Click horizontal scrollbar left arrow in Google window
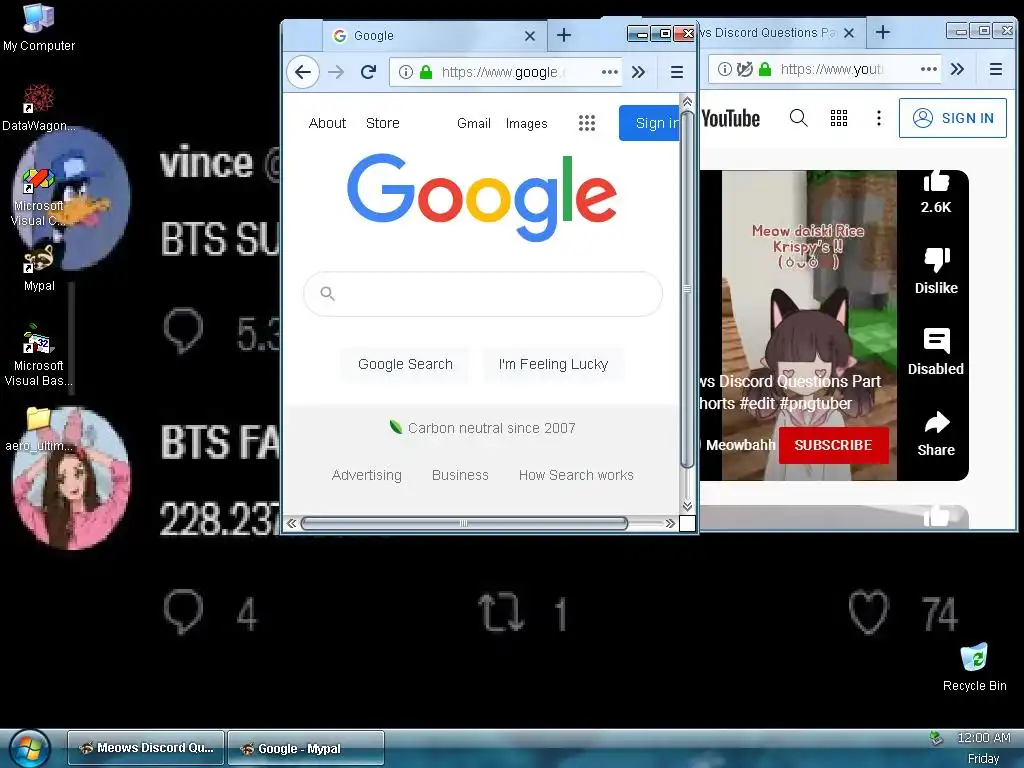Image resolution: width=1024 pixels, height=768 pixels. click(291, 523)
